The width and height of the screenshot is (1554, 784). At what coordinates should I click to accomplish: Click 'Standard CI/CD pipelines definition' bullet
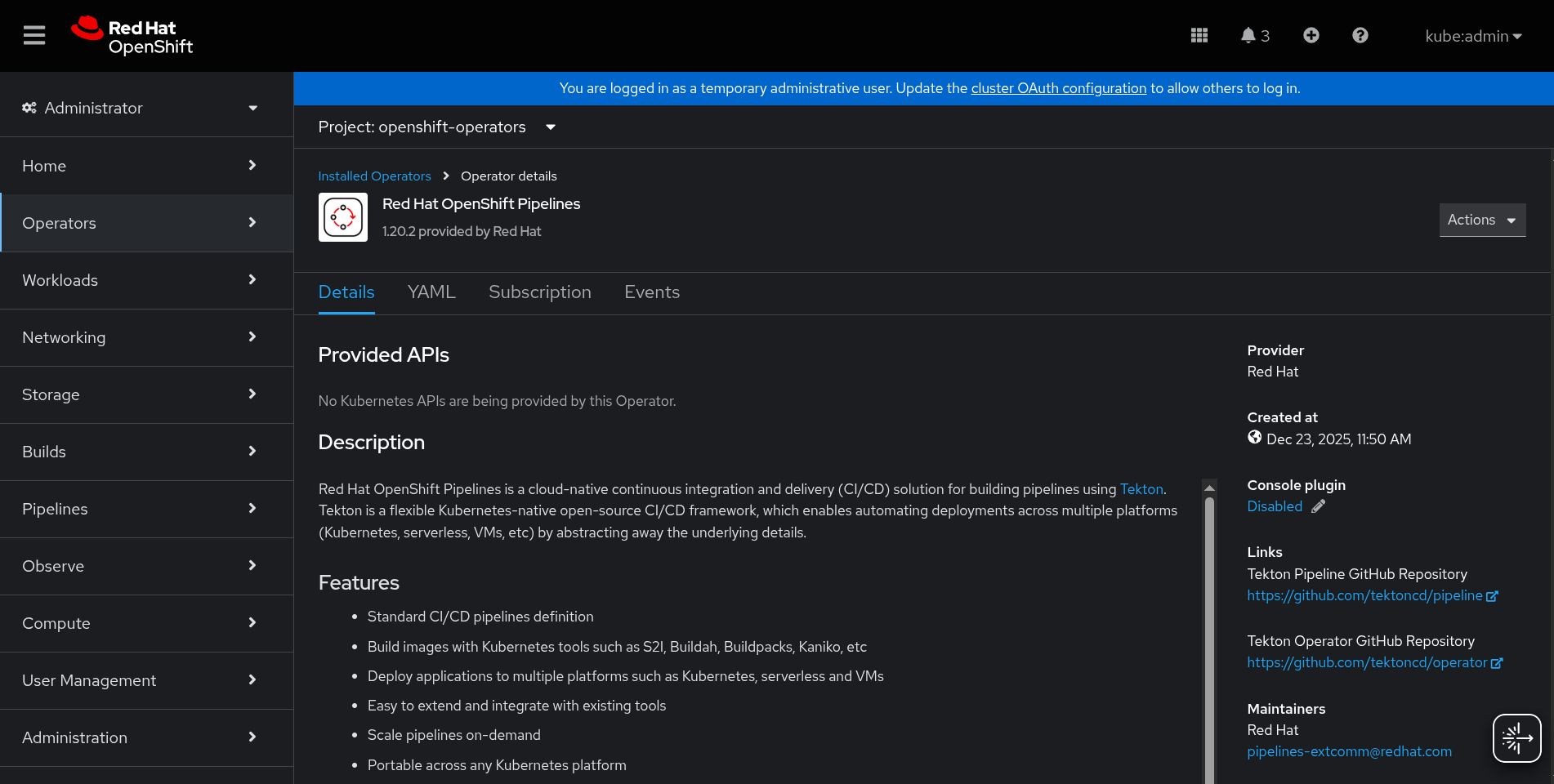pyautogui.click(x=480, y=617)
